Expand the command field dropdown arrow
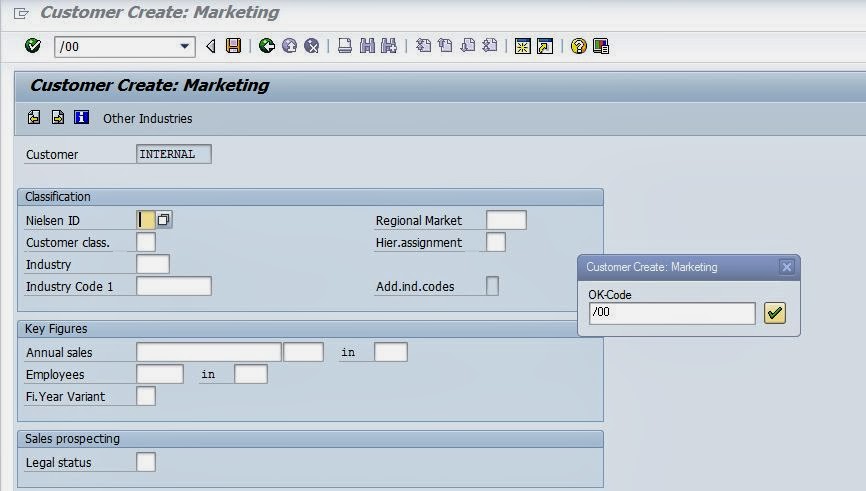The width and height of the screenshot is (866, 491). tap(185, 46)
